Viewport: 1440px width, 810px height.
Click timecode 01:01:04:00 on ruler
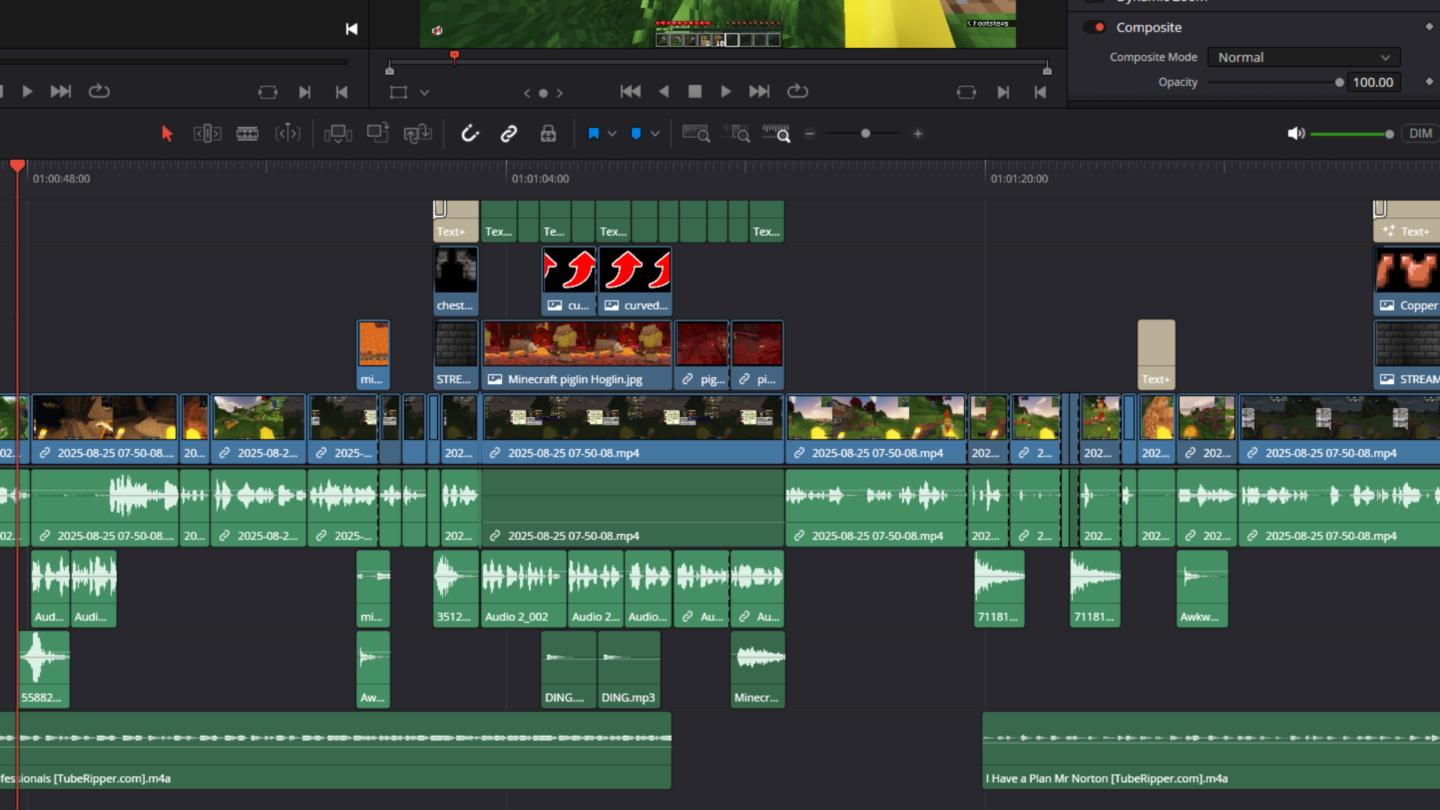point(540,179)
